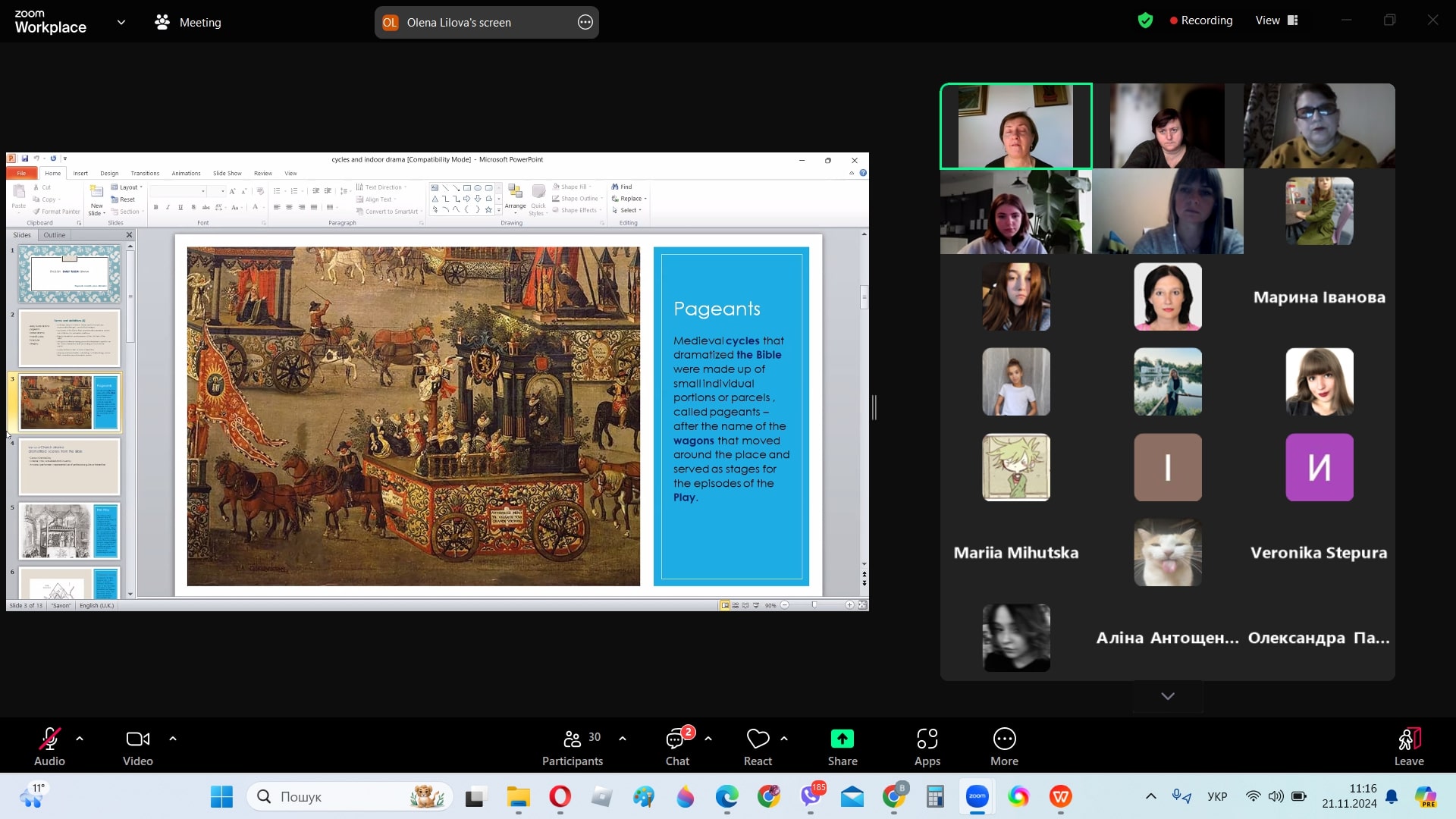Expand the arrow next to Participants
The width and height of the screenshot is (1456, 819).
tap(623, 739)
